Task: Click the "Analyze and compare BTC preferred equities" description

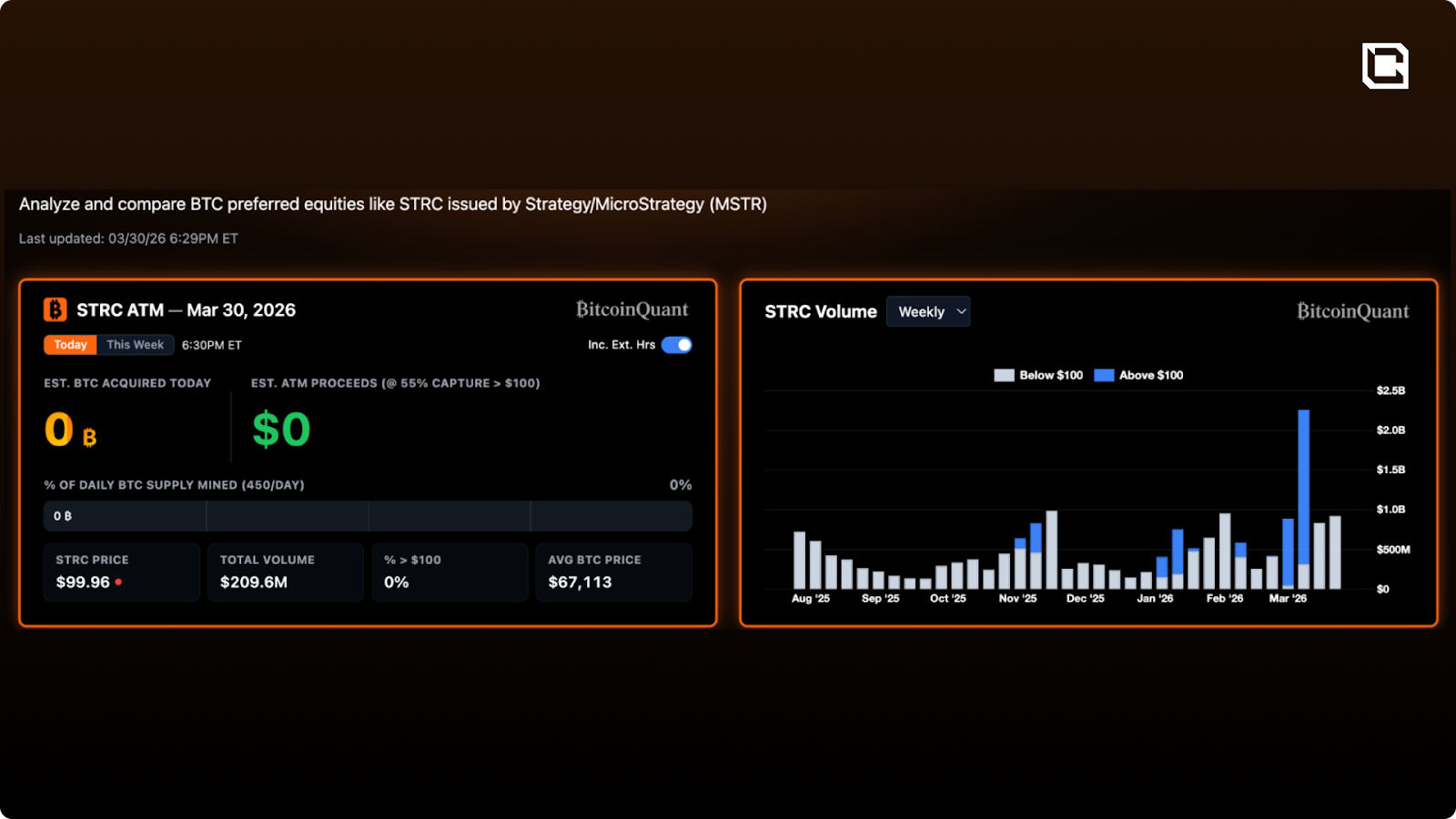Action: pyautogui.click(x=393, y=204)
